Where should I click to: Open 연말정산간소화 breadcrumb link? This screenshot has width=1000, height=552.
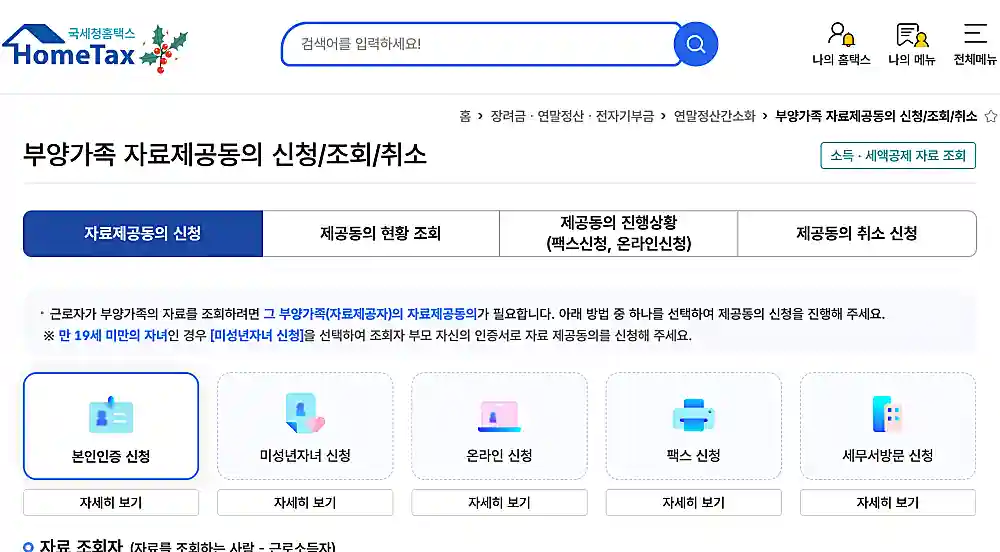714,116
